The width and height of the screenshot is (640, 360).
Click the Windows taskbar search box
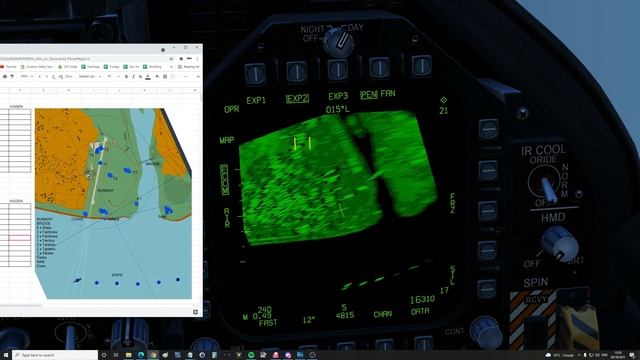(x=55, y=355)
